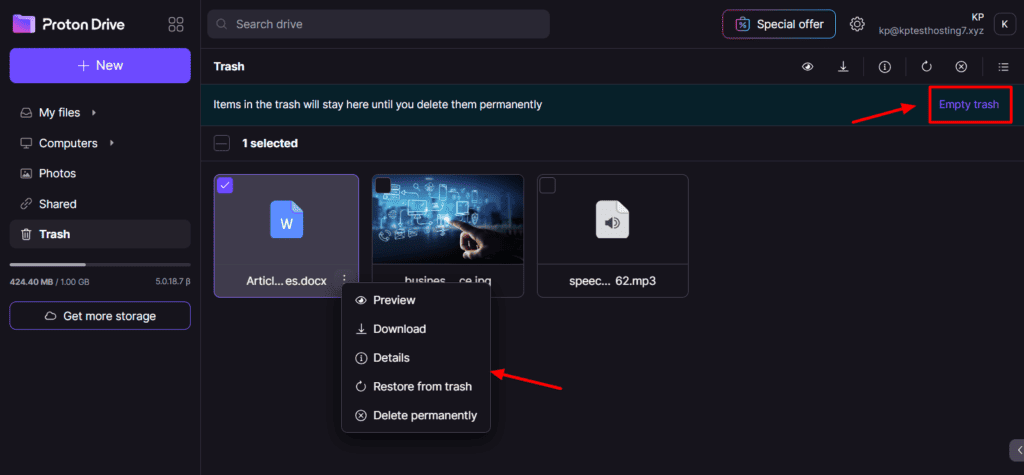Open the Proton apps grid switcher

tap(176, 24)
